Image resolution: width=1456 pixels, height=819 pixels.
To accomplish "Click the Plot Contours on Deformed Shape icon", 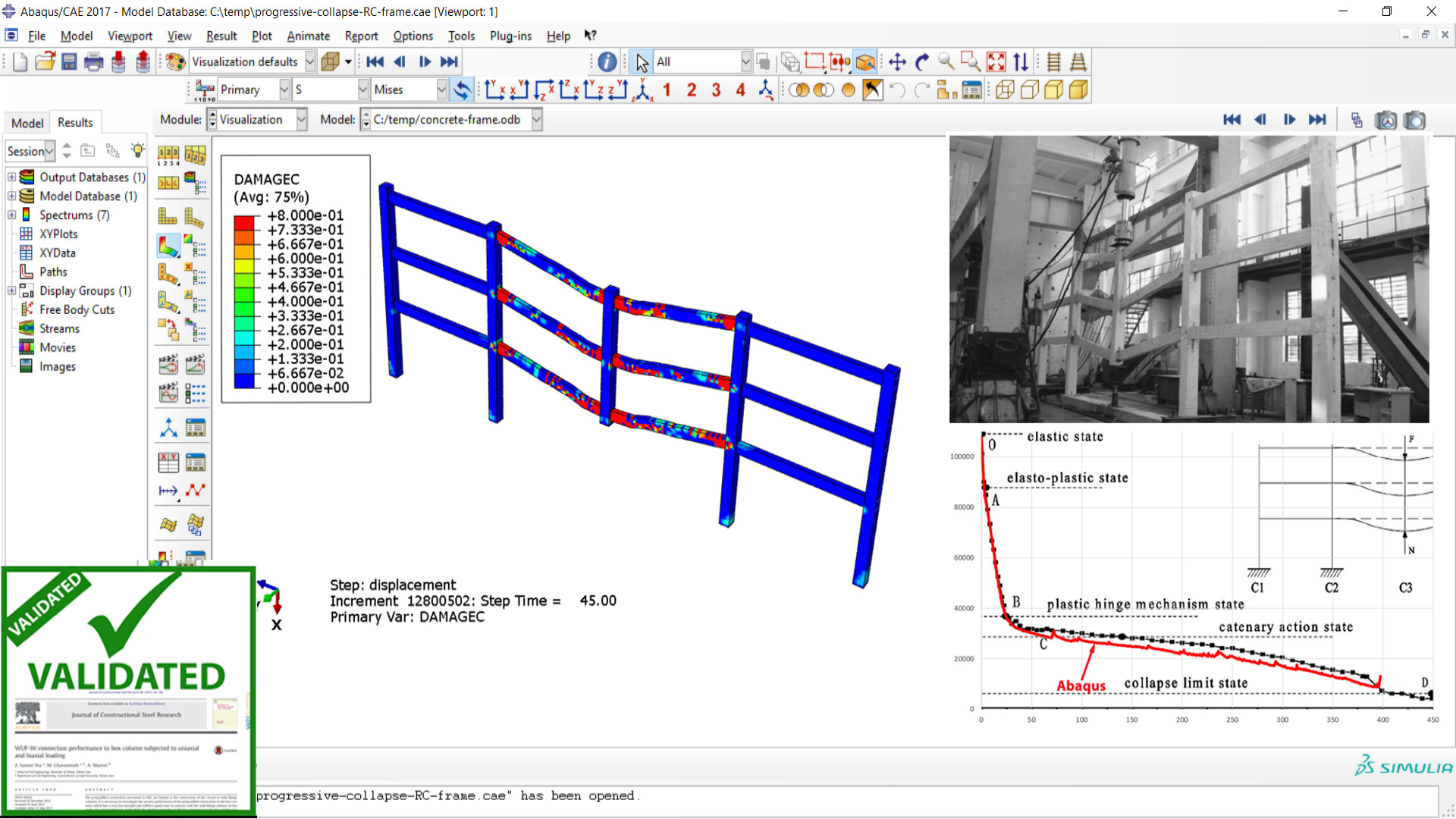I will pyautogui.click(x=168, y=246).
